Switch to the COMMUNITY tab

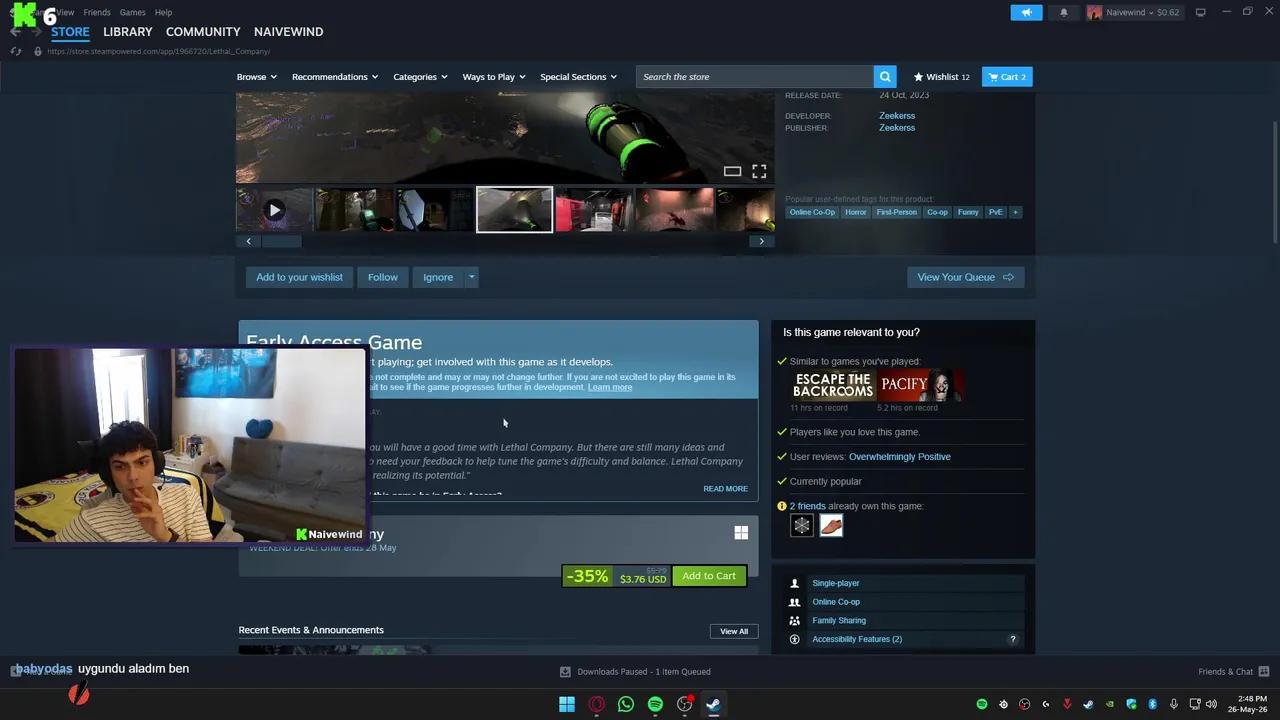pyautogui.click(x=203, y=32)
